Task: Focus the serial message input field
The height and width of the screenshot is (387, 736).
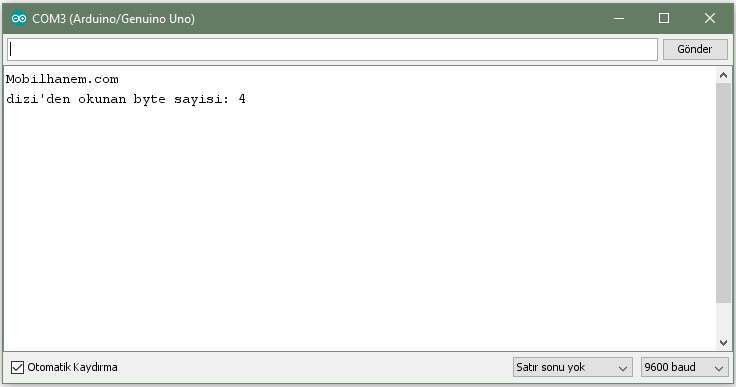Action: click(332, 49)
